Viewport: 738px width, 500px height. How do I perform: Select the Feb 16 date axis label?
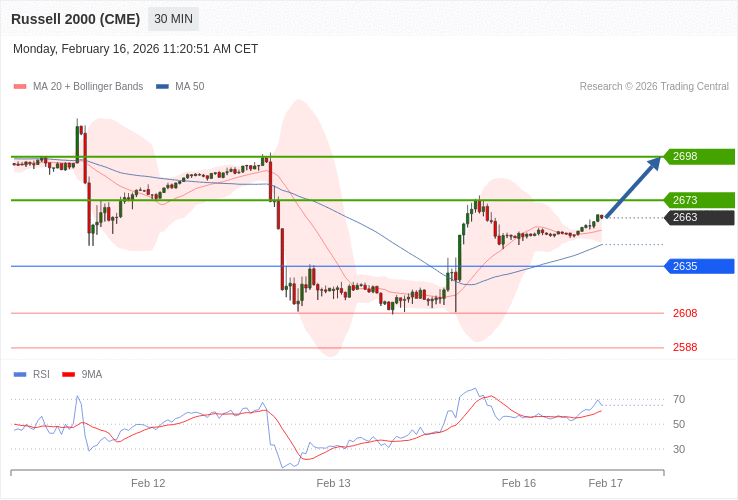tap(519, 483)
